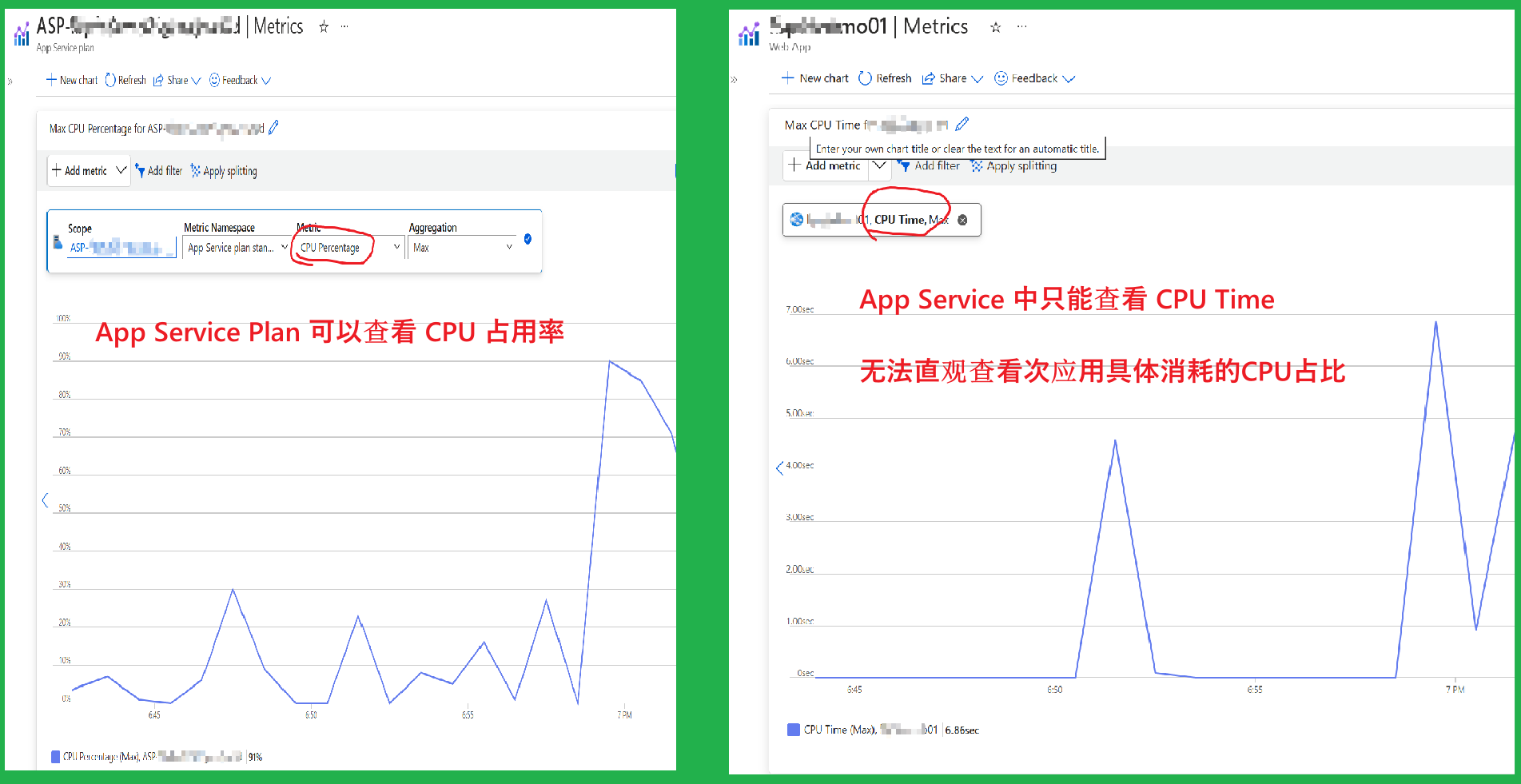Click the pencil edit icon next to Max CPU Percentage title
This screenshot has height=784, width=1521.
(274, 128)
